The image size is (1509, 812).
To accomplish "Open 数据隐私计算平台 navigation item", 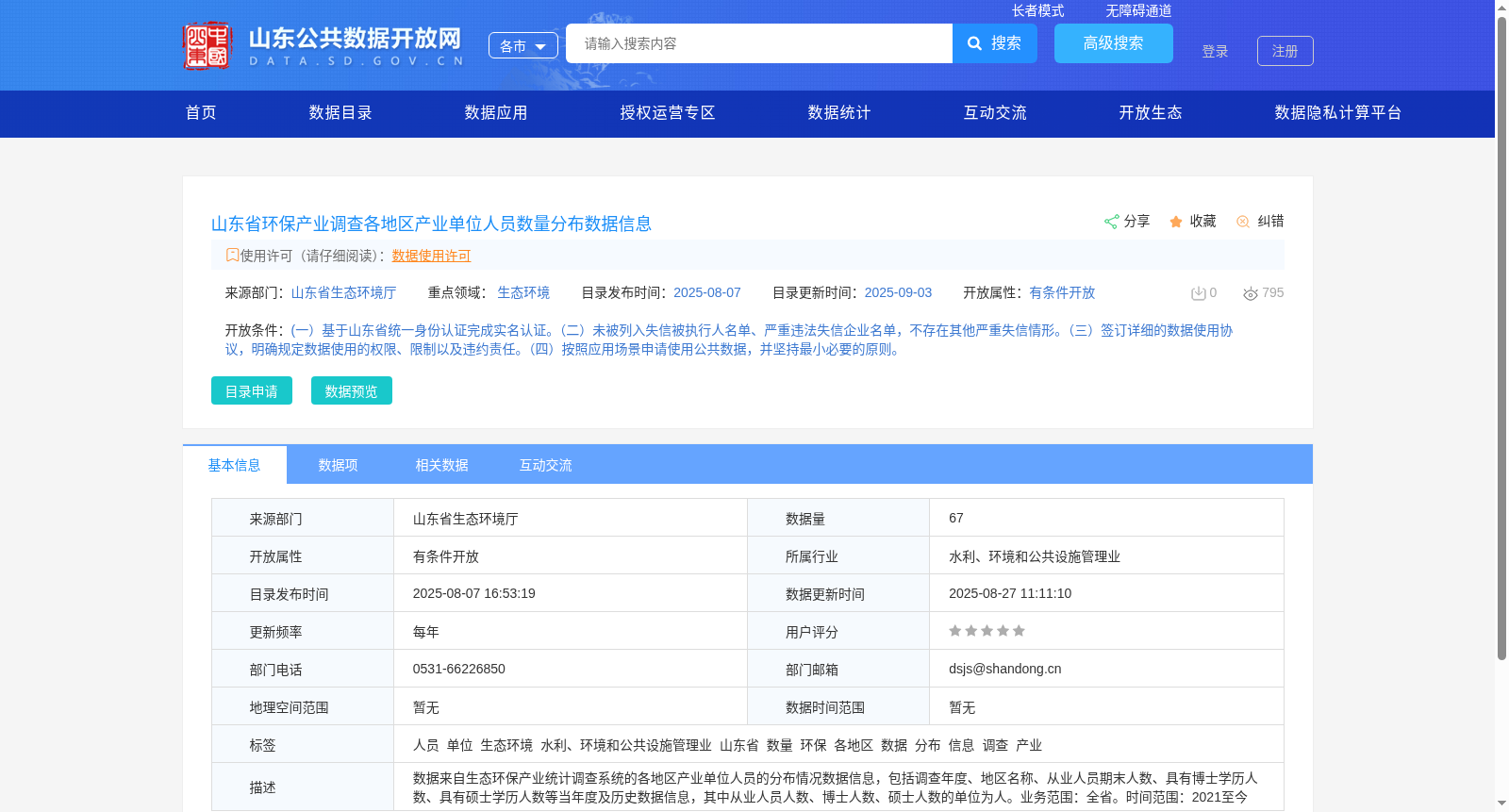I will [1338, 113].
